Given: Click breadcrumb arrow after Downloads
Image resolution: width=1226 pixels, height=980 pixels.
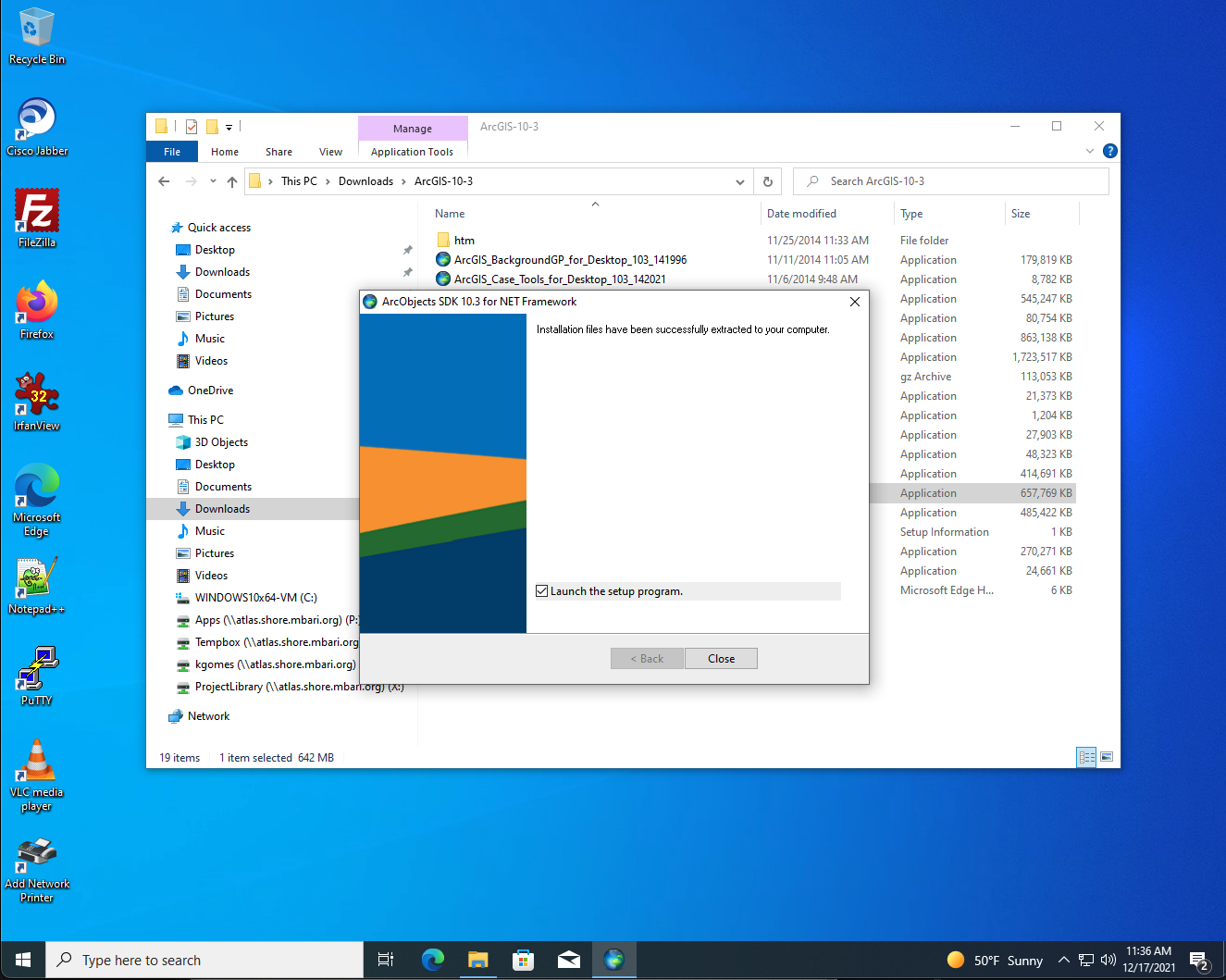Looking at the screenshot, I should click(x=403, y=181).
